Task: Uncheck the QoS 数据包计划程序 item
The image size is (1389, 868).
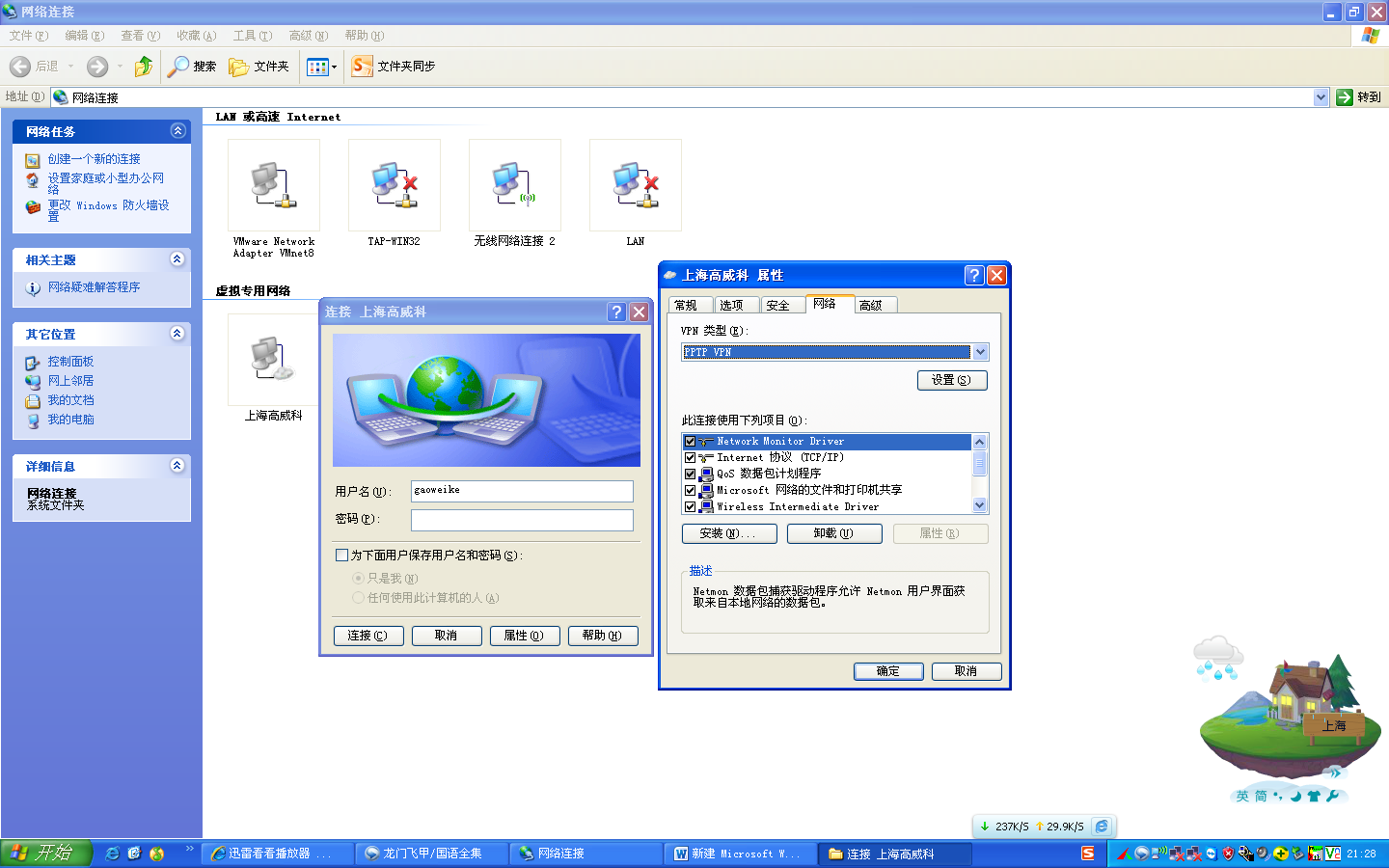Action: (x=690, y=475)
